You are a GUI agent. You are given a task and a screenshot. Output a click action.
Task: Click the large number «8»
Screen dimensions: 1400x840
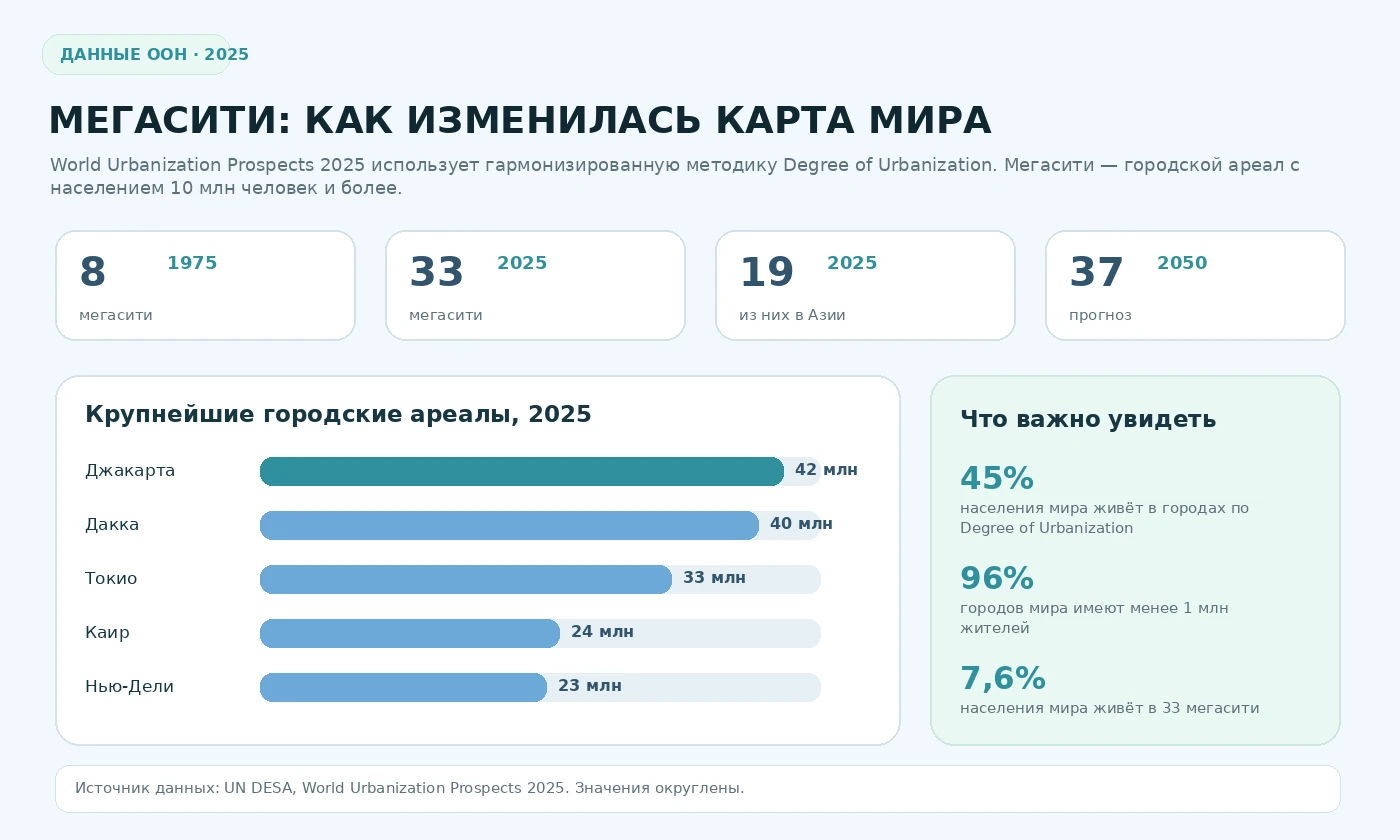(93, 273)
